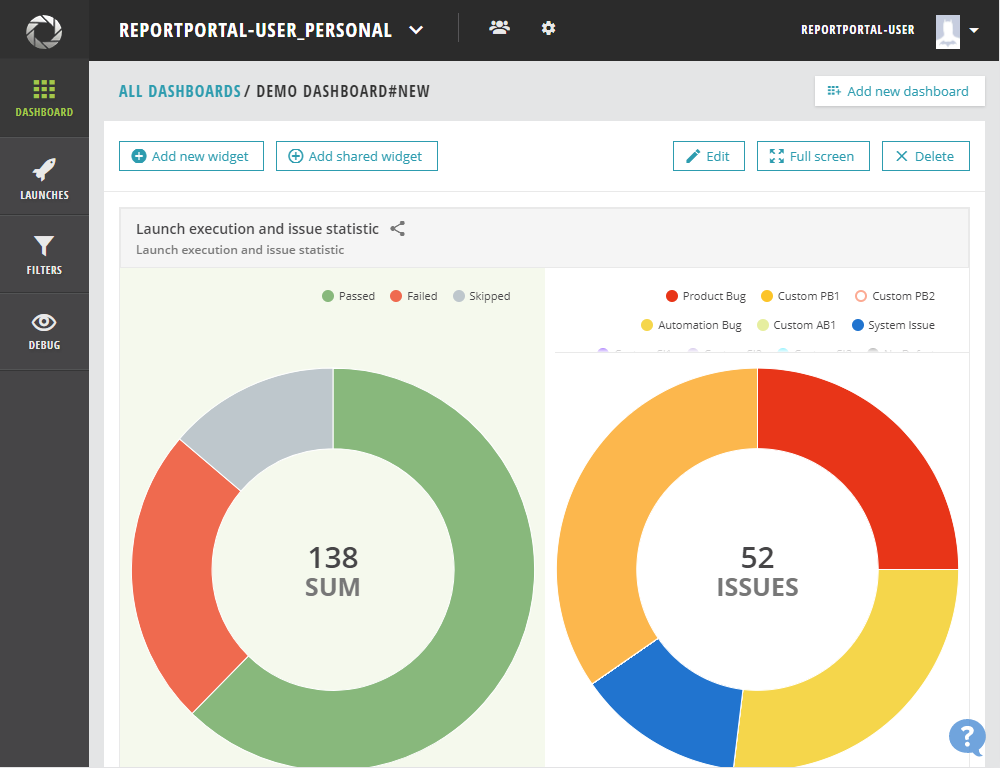This screenshot has height=768, width=1000.
Task: Open Launches via the rocket icon
Action: pos(44,169)
